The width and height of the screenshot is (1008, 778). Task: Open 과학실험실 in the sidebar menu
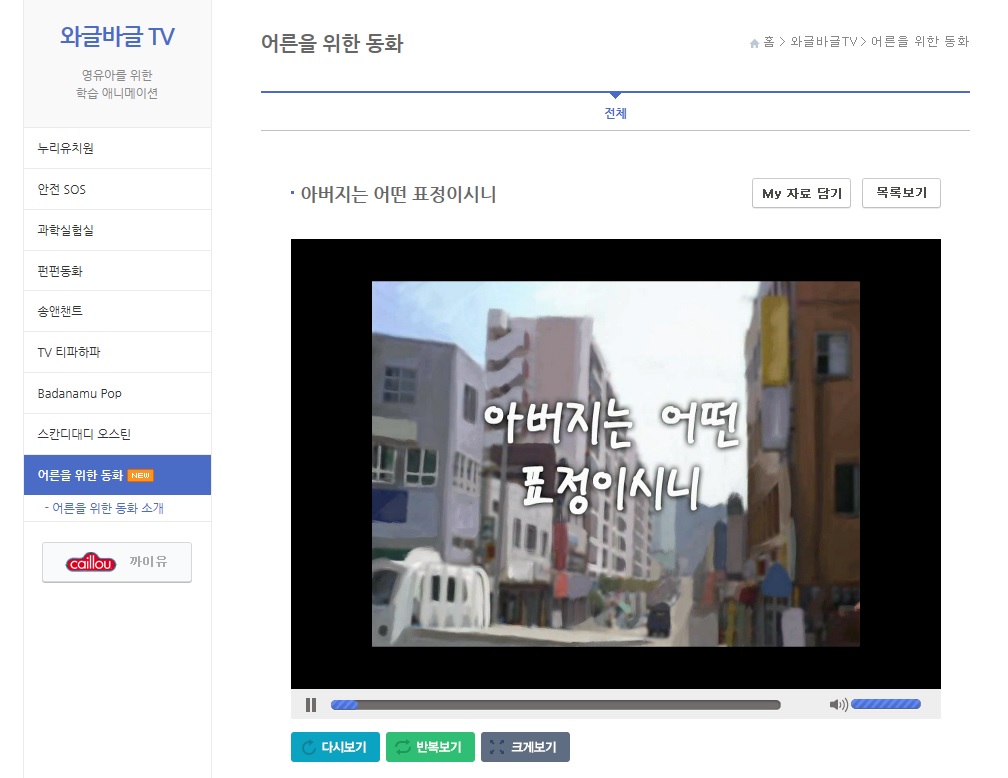point(117,230)
